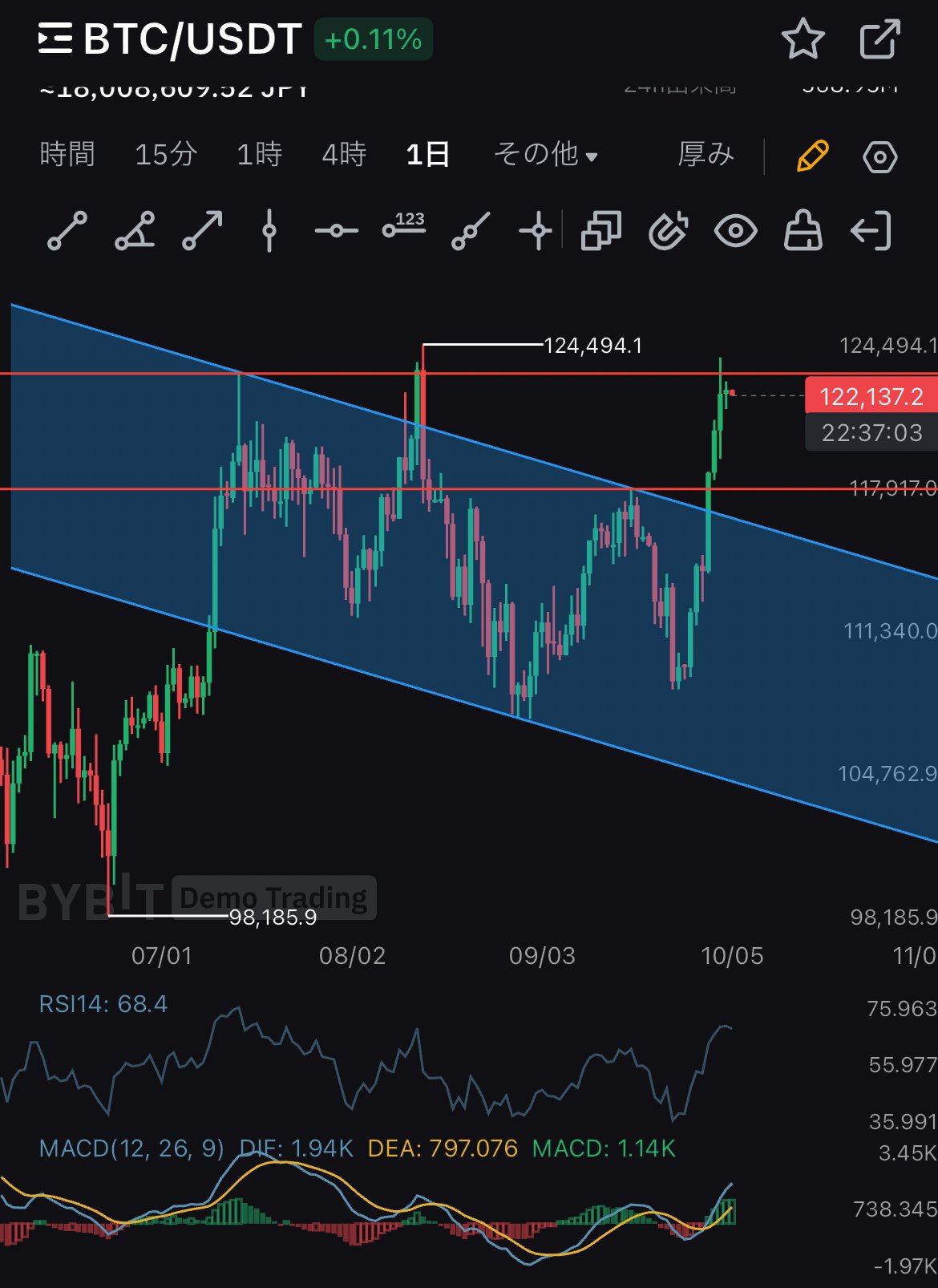Toggle the magnet snap mode icon
The height and width of the screenshot is (1288, 938).
668,231
